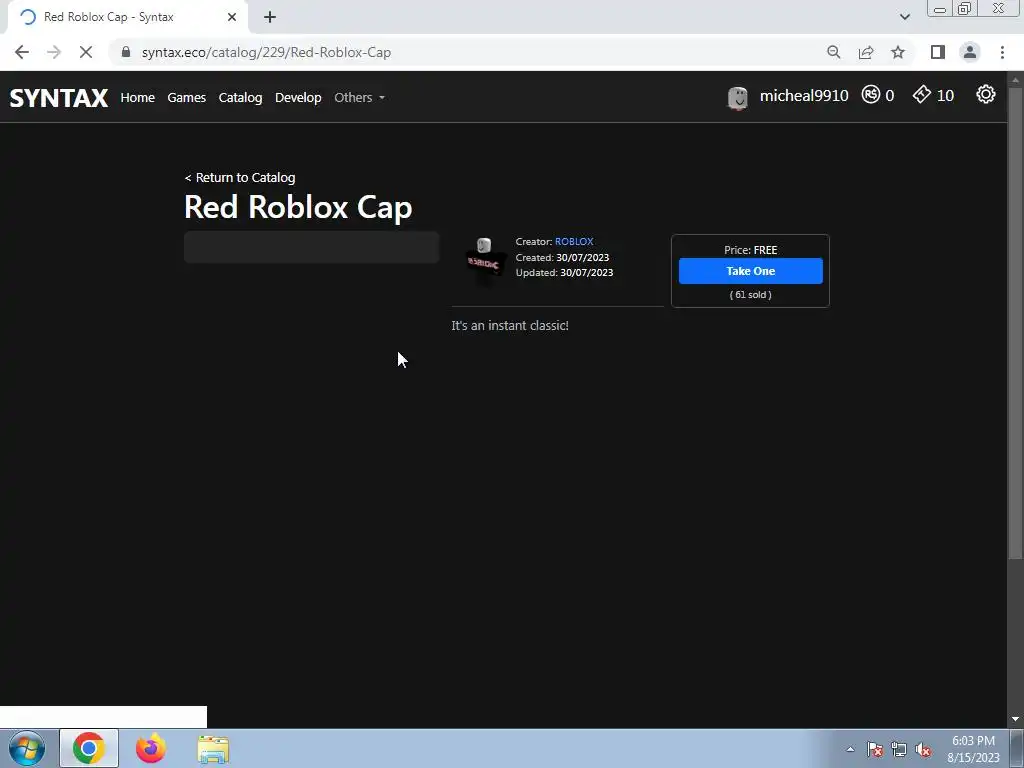Click the scrollbar down arrow
Viewport: 1024px width, 768px height.
[x=1015, y=719]
